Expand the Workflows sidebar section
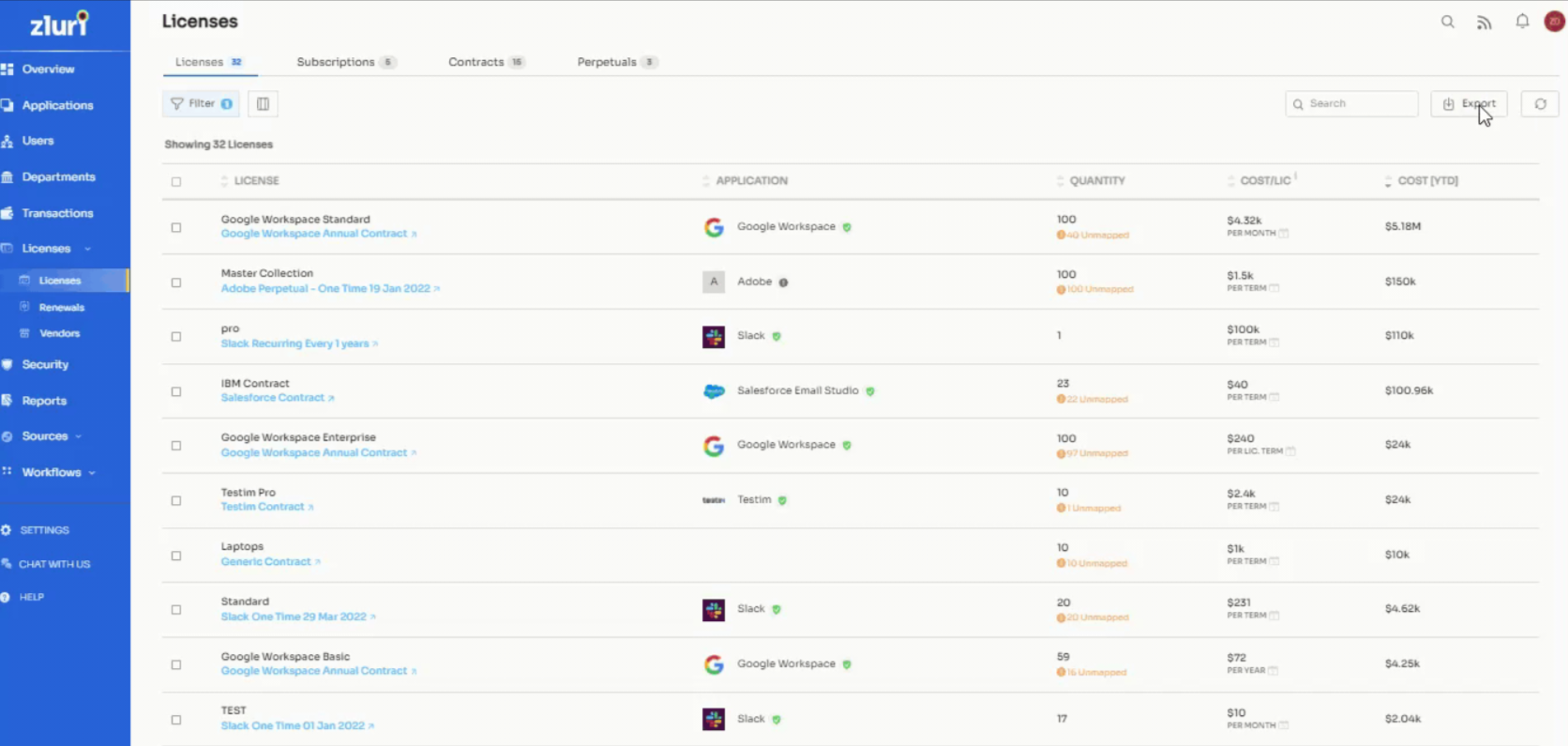Viewport: 1568px width, 746px height. (x=92, y=473)
